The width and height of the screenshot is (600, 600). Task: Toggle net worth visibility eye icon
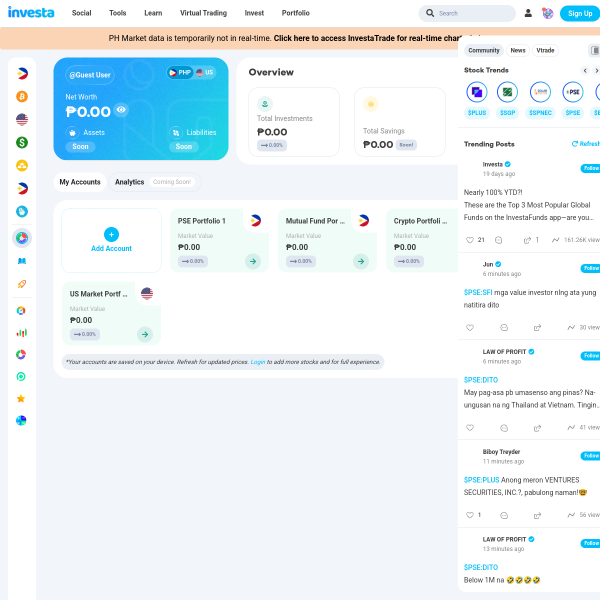tap(121, 110)
